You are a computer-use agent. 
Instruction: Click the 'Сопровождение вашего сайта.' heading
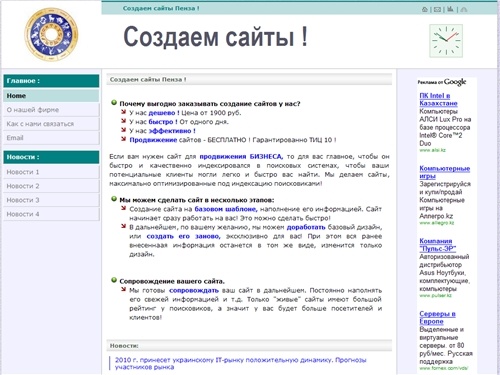pos(172,281)
